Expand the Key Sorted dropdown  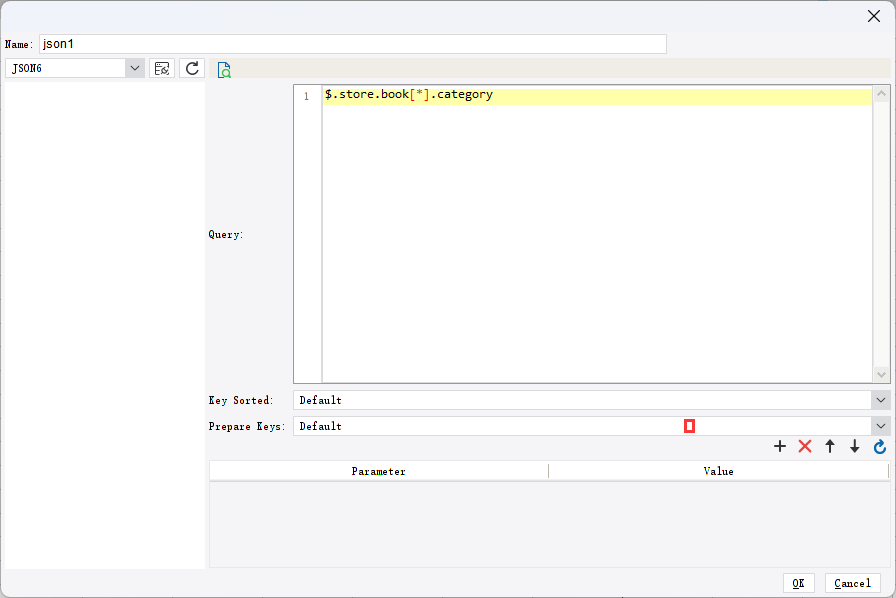[x=883, y=400]
